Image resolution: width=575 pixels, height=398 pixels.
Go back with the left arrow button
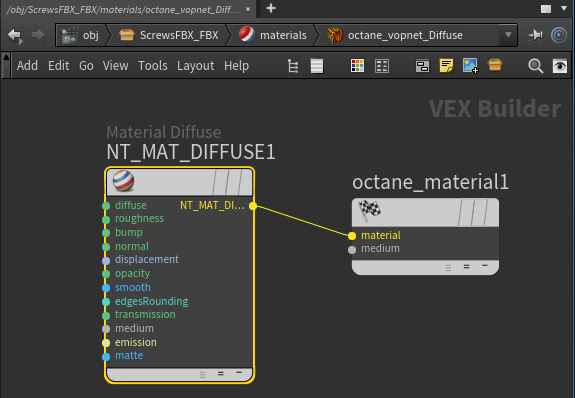click(x=15, y=36)
